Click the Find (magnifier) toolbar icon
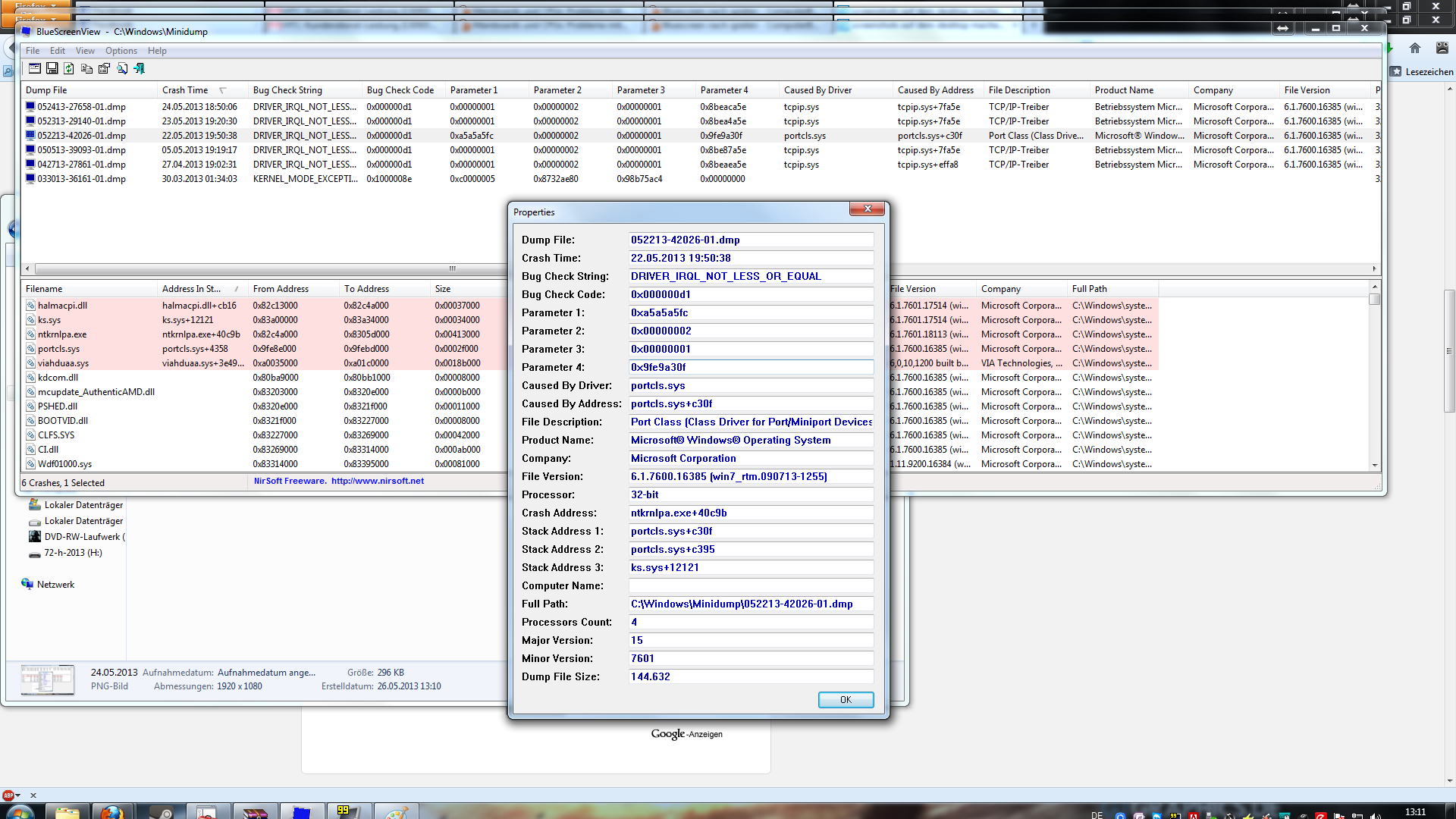Screen dimensions: 1456x819 [x=121, y=68]
